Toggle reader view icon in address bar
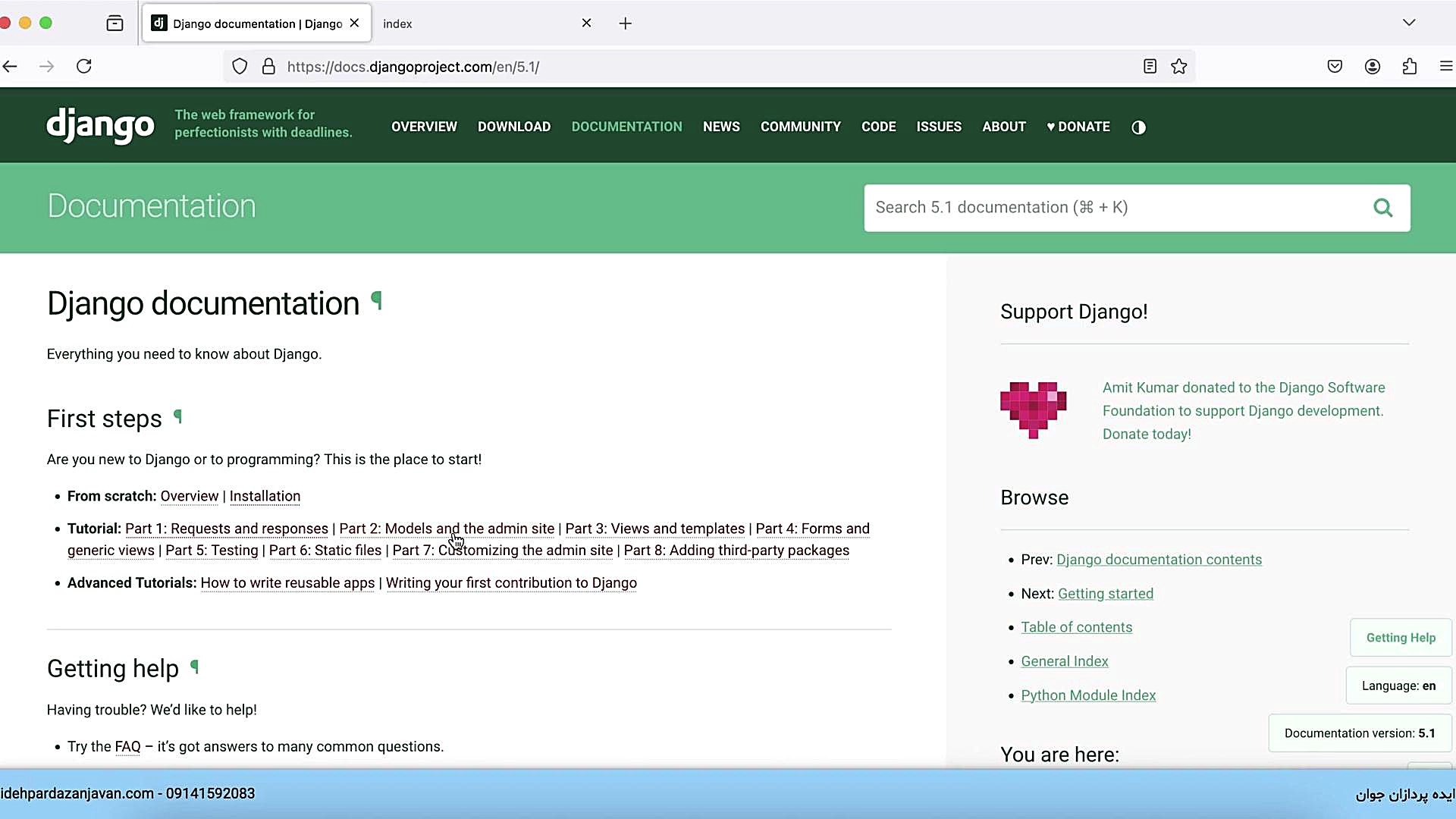 (x=1150, y=67)
